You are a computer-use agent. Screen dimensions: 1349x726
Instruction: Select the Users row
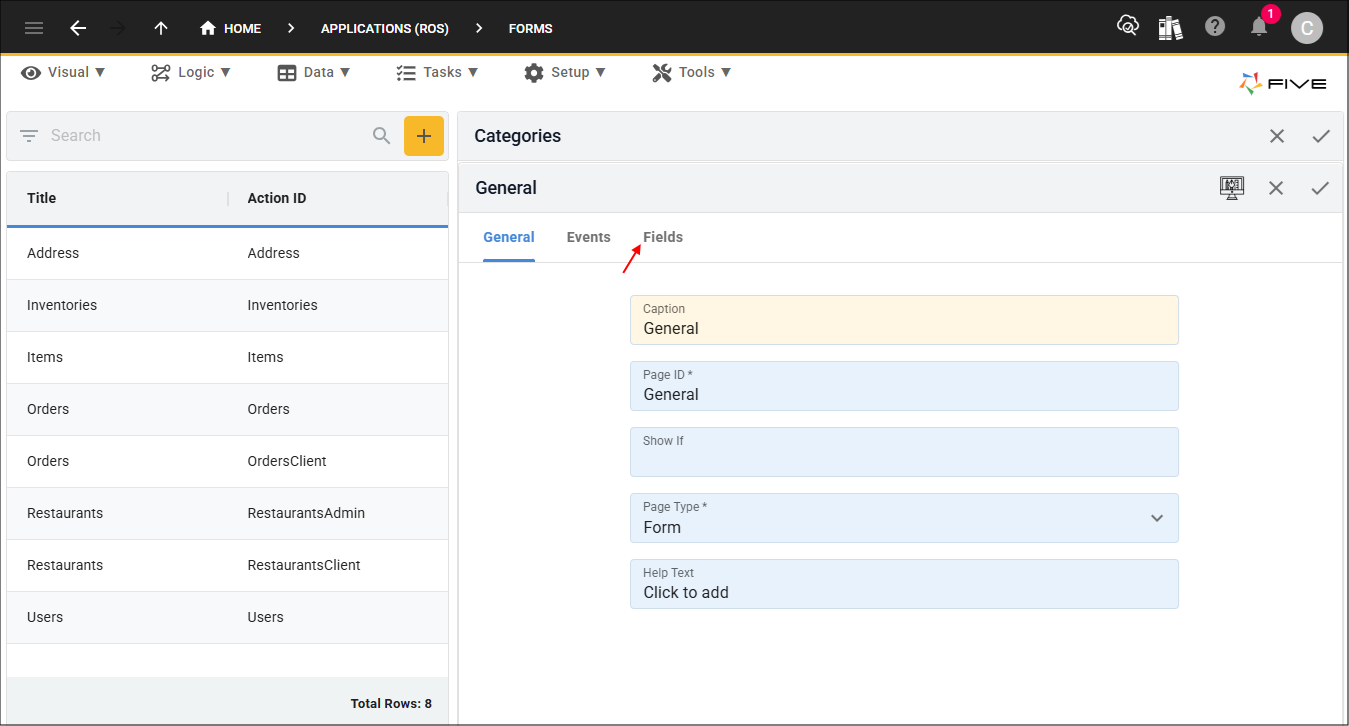point(227,617)
